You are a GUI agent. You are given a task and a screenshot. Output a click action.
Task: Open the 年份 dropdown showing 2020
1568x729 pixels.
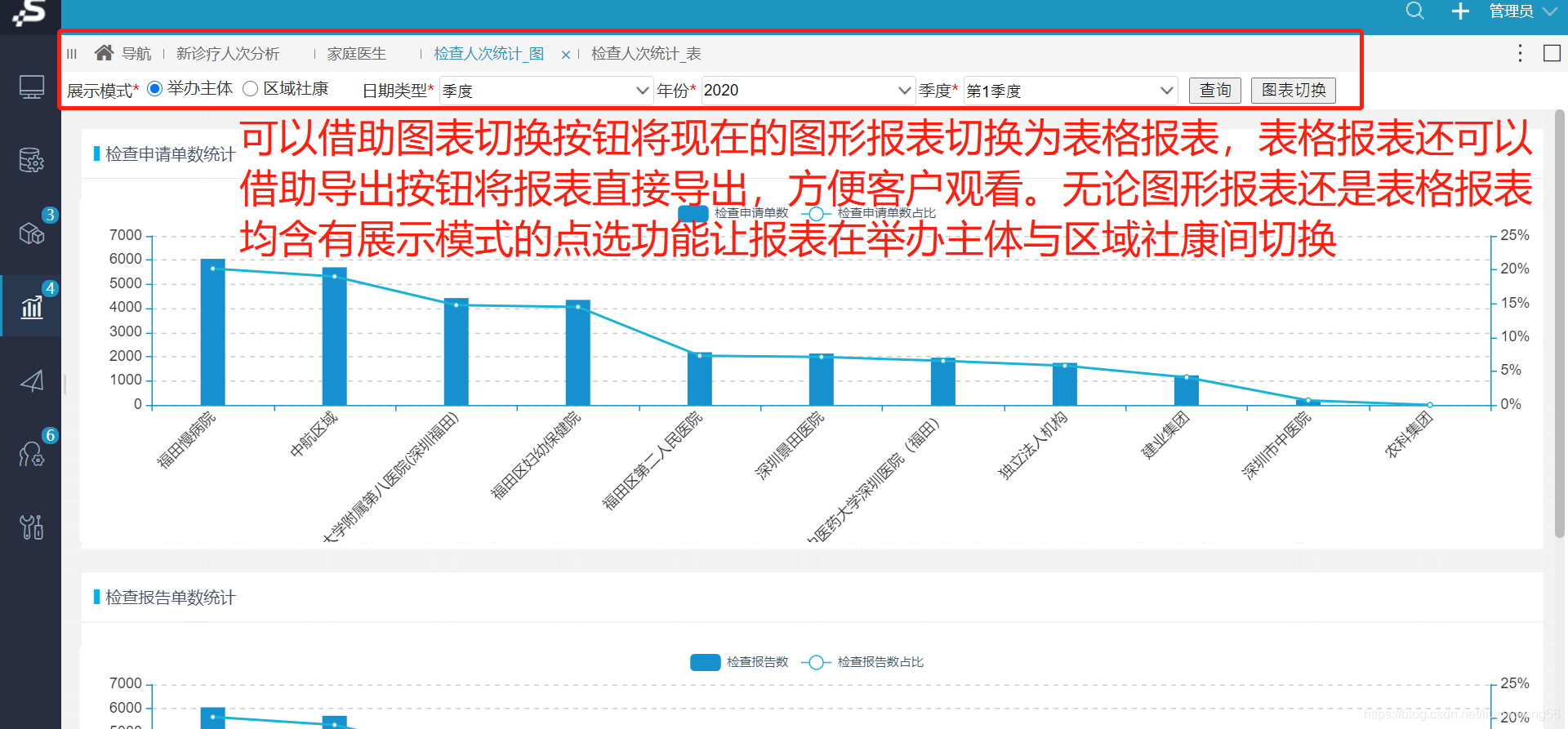pos(807,91)
